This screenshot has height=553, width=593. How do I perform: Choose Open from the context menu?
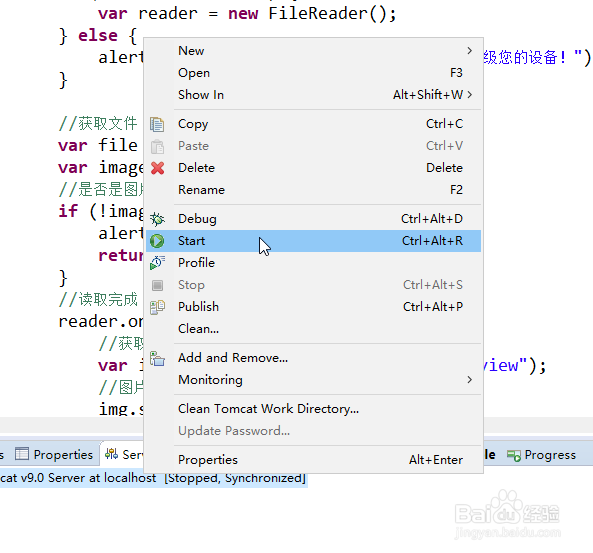coord(313,73)
